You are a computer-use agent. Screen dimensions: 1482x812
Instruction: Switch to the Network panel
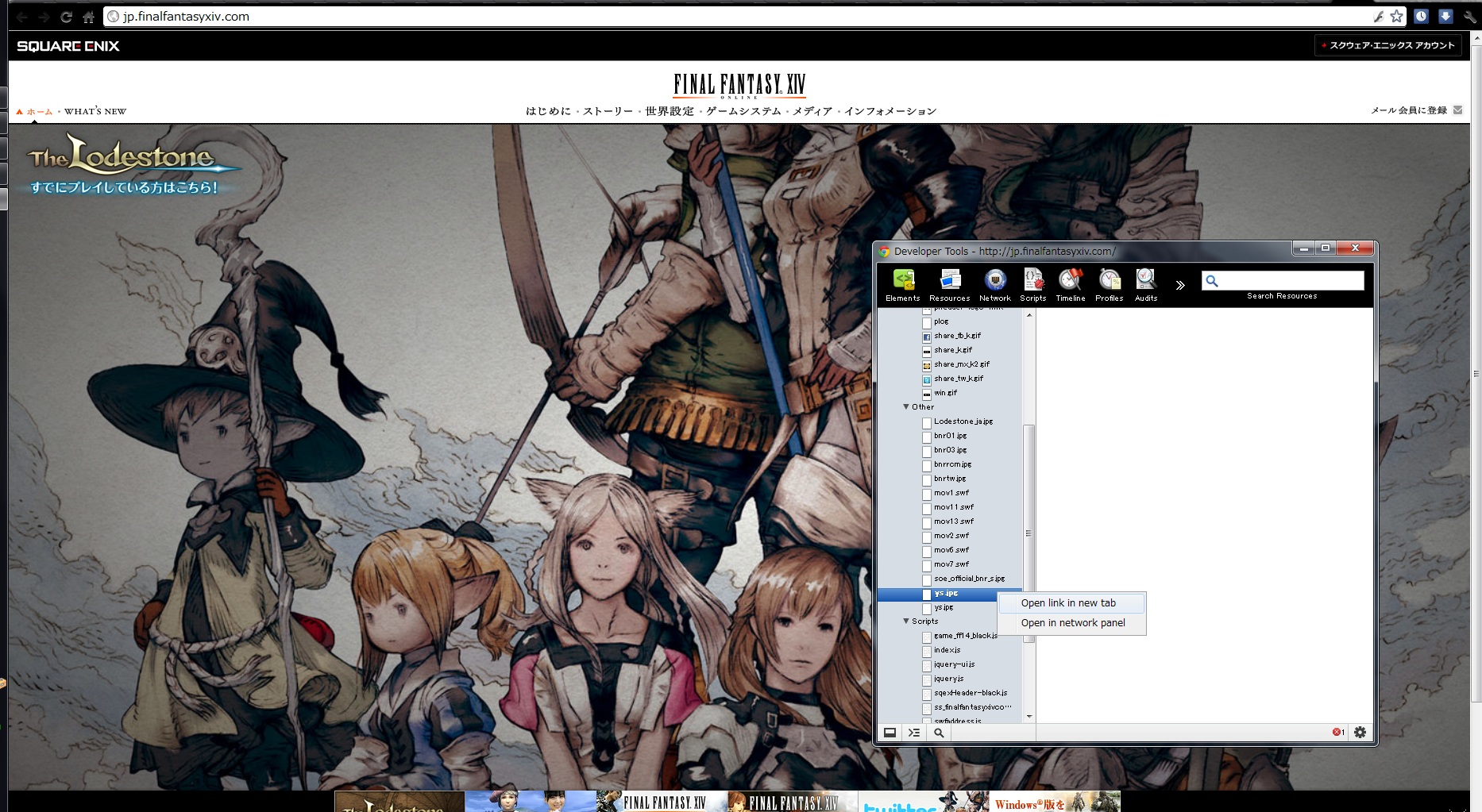[x=994, y=285]
